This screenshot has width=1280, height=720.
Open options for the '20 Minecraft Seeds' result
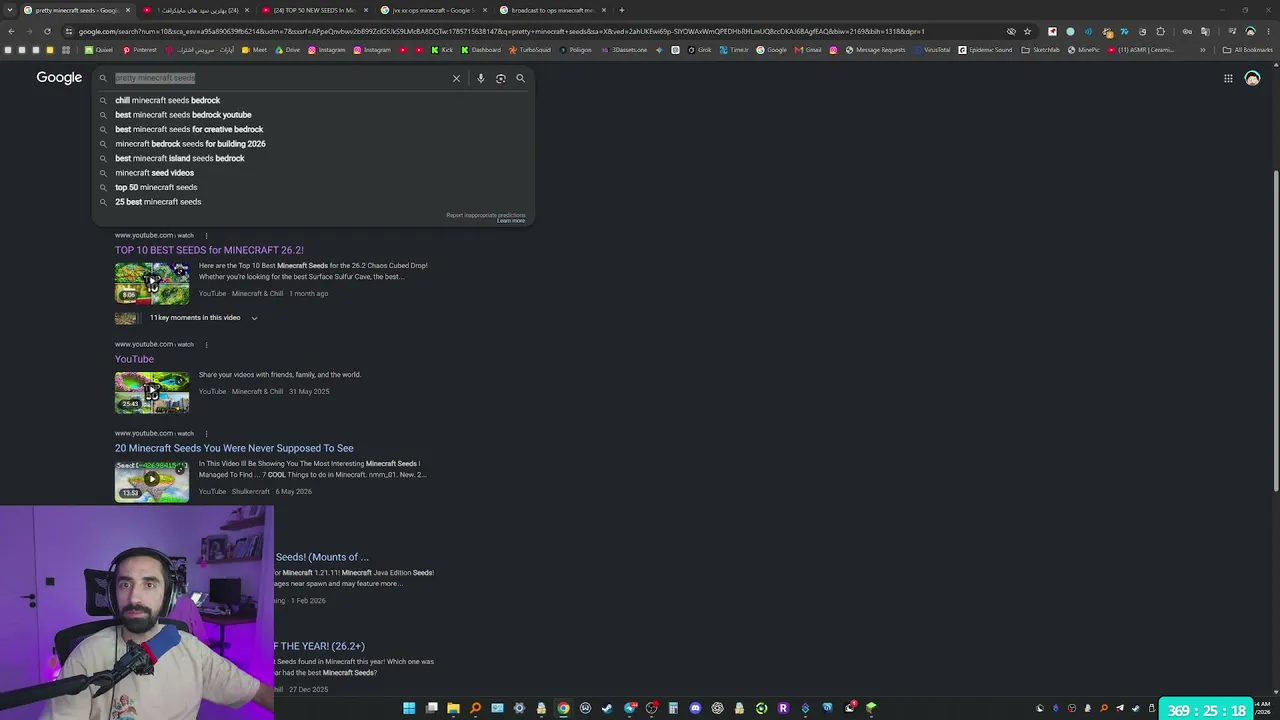206,434
